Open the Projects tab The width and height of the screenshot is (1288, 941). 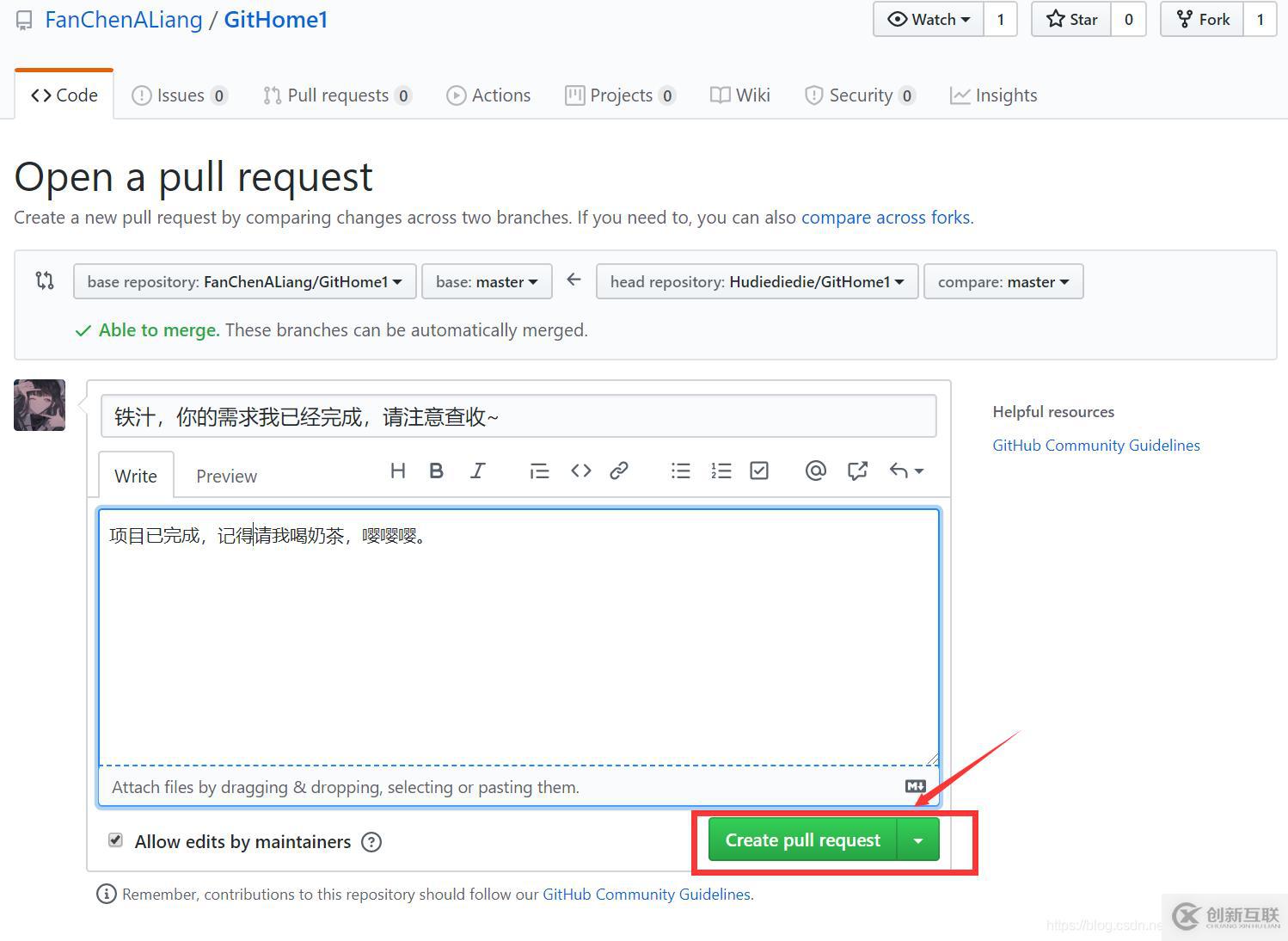pos(620,95)
